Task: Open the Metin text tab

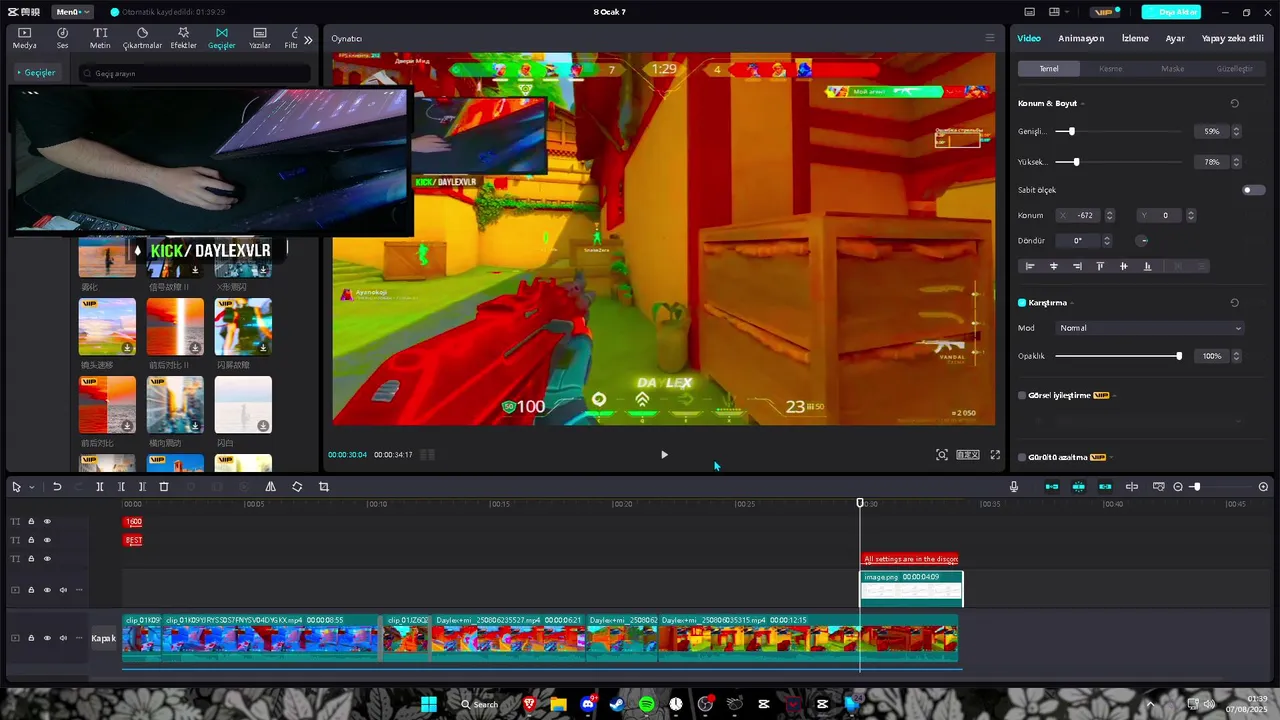Action: tap(100, 38)
